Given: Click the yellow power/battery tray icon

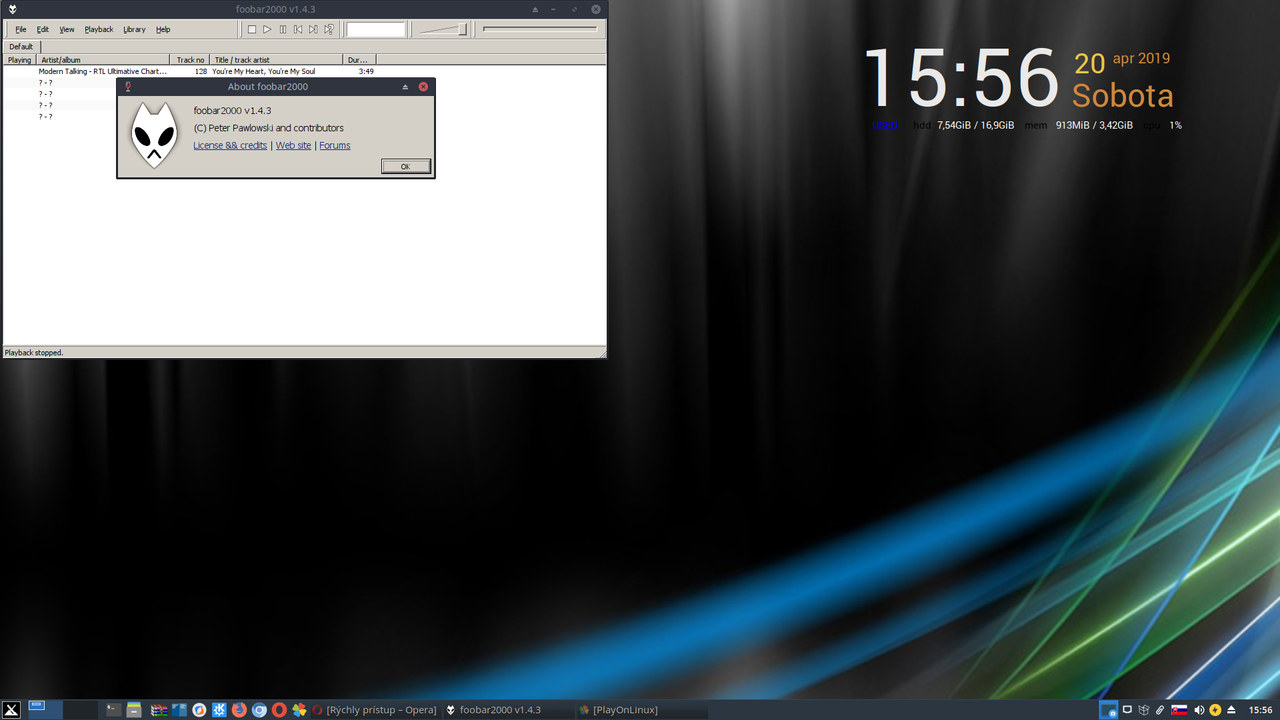Looking at the screenshot, I should pyautogui.click(x=1215, y=710).
